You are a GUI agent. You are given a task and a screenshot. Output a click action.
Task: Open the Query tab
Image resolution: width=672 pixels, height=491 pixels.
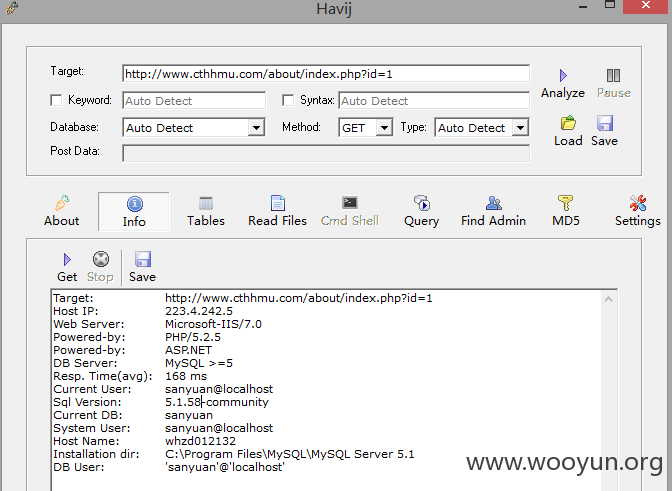(x=421, y=212)
